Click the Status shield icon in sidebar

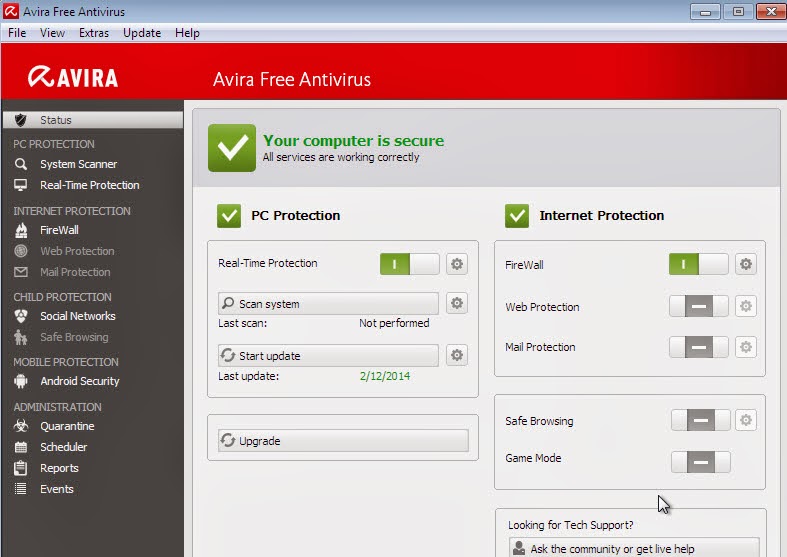pyautogui.click(x=21, y=120)
